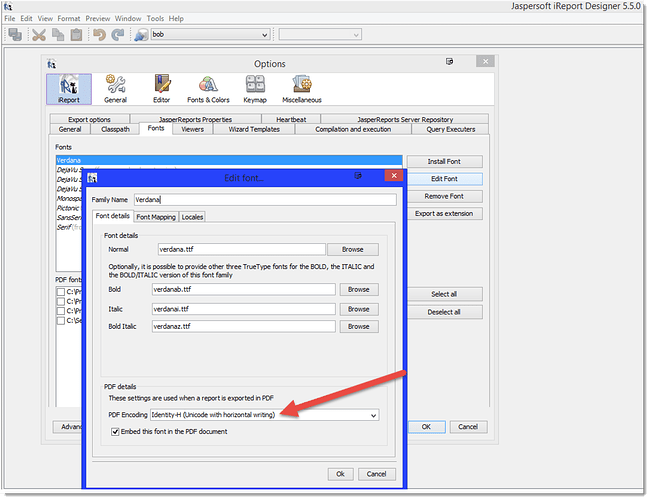Click the Paste clipboard toolbar icon
The image size is (649, 500).
pos(77,35)
